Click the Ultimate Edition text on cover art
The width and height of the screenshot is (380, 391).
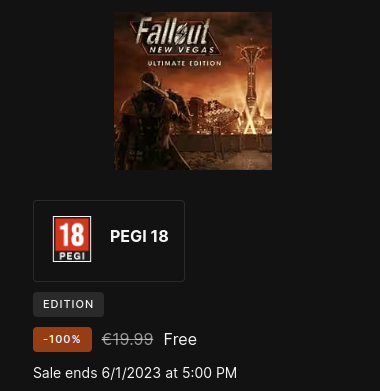click(184, 63)
